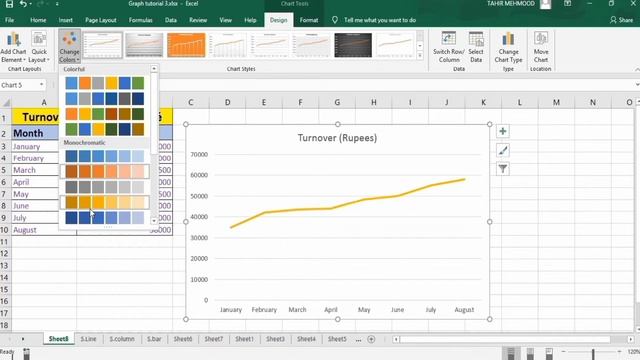Screen dimensions: 640x360
Task: Pick the fourth Colorful palette row
Action: pyautogui.click(x=104, y=129)
